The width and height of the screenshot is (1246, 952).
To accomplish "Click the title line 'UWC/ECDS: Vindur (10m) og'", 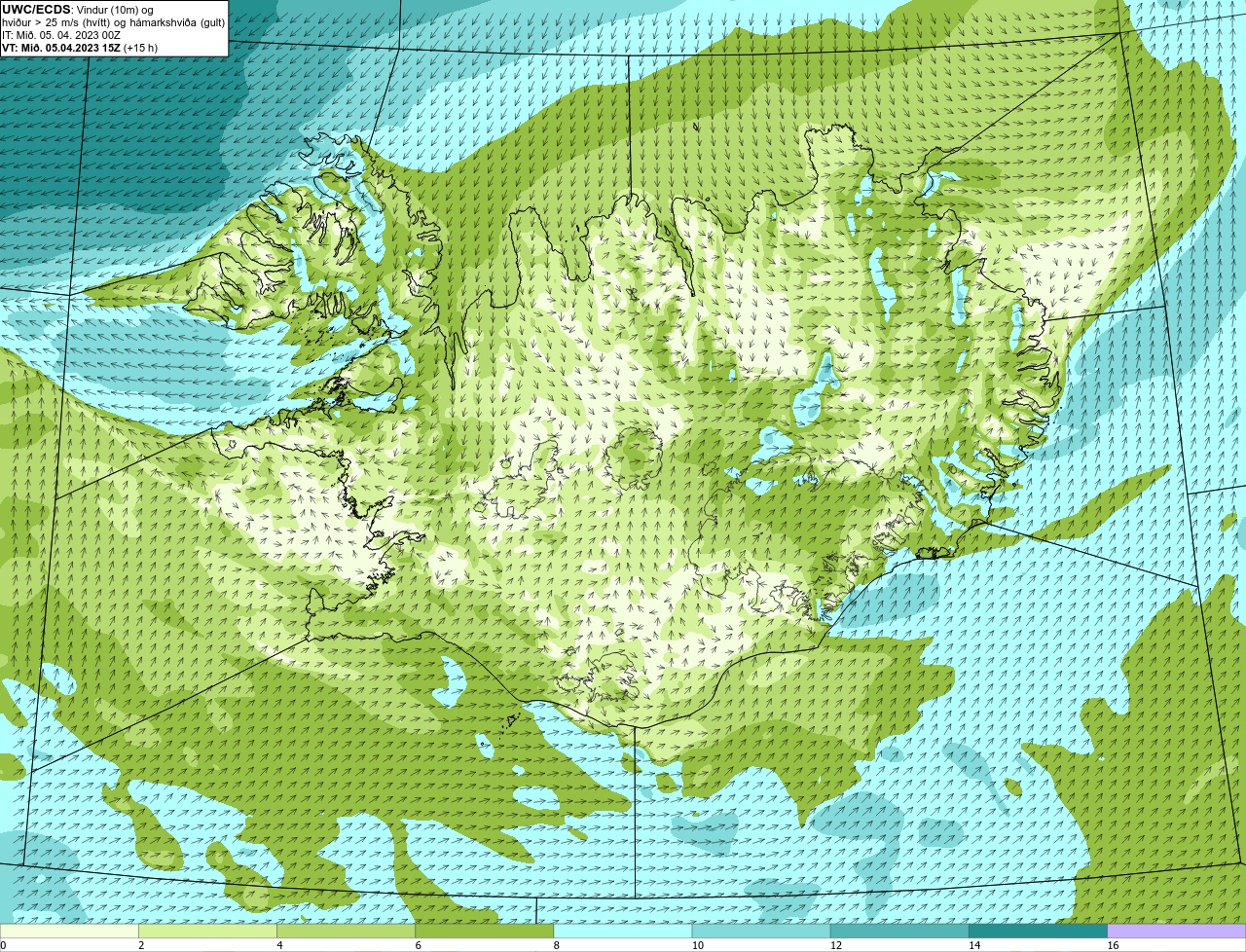I will [x=78, y=10].
